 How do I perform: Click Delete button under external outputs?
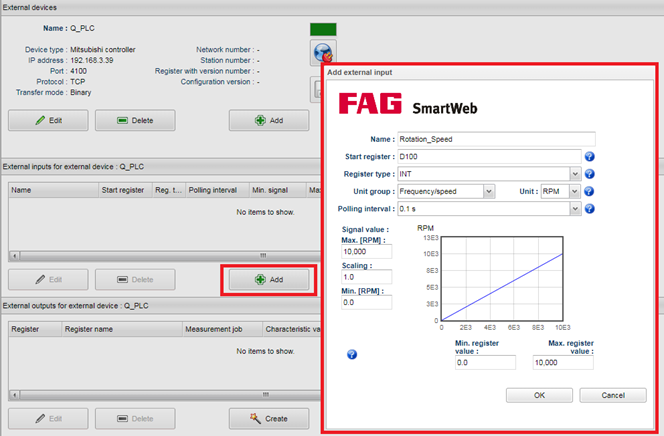coord(135,419)
